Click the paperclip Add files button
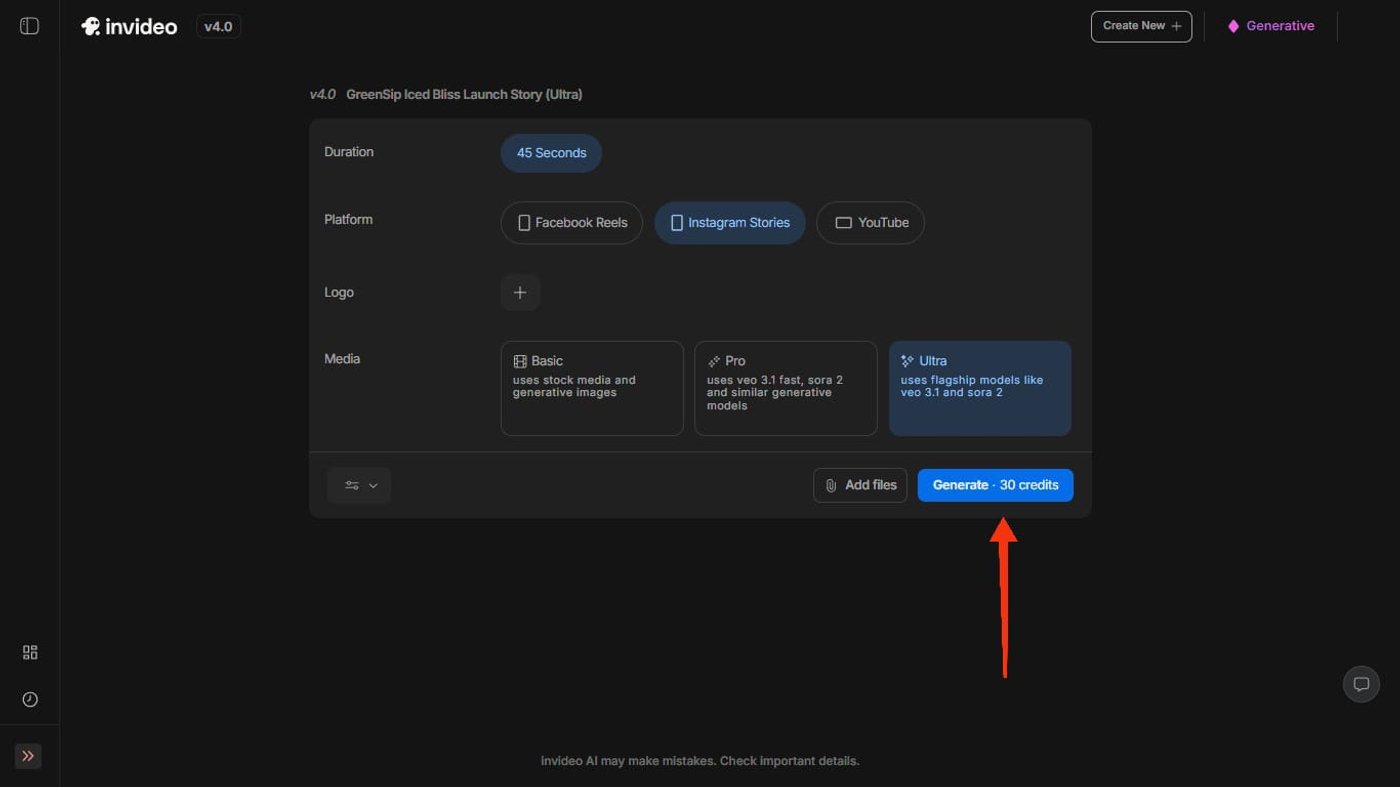 point(860,485)
